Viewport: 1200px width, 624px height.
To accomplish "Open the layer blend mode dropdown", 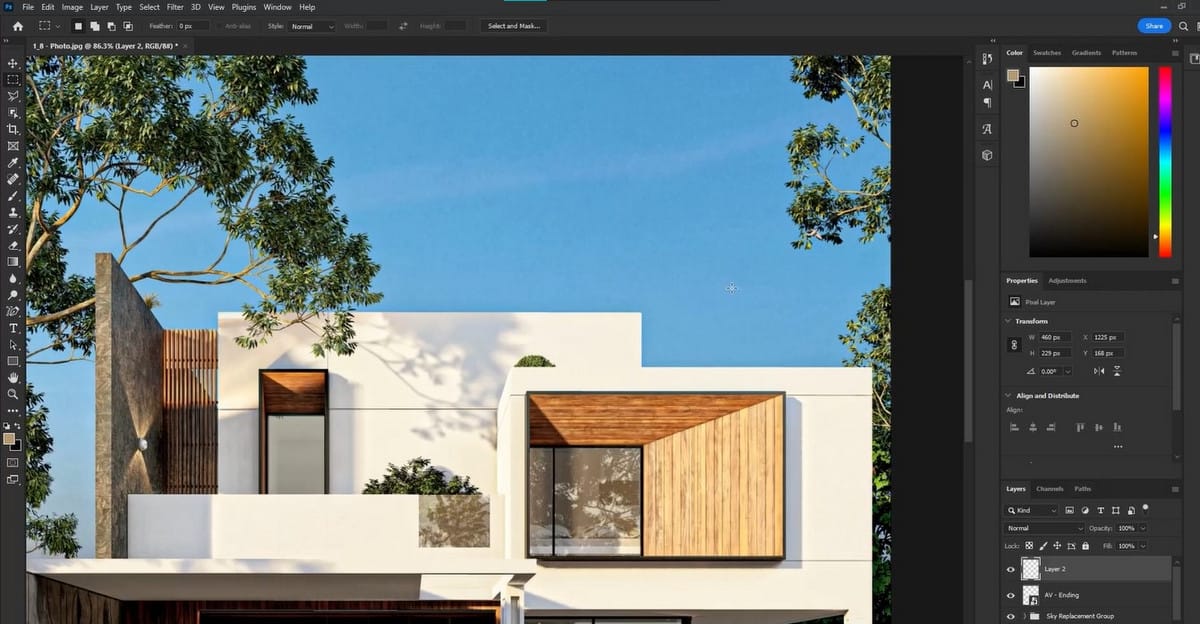I will point(1044,528).
